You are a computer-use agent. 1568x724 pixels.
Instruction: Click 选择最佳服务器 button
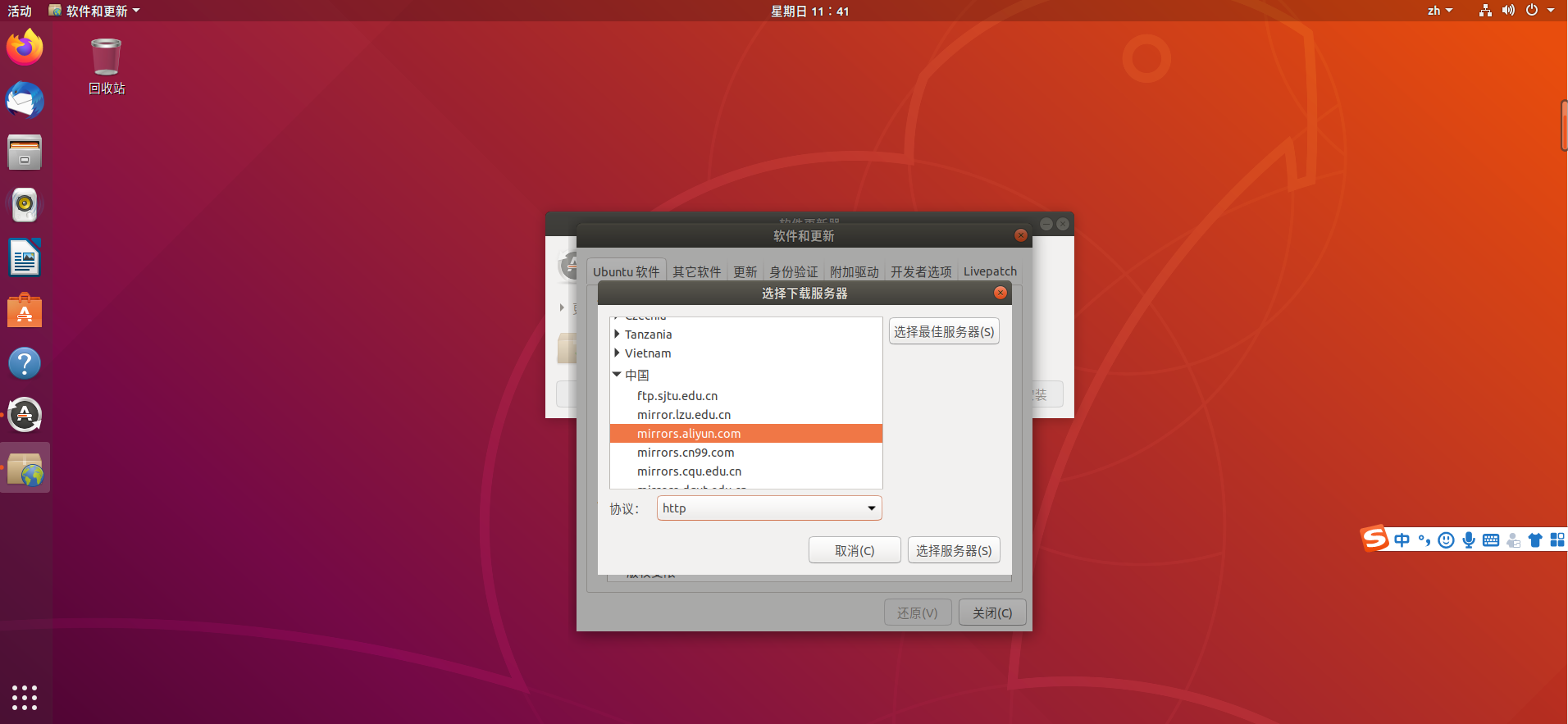point(944,332)
